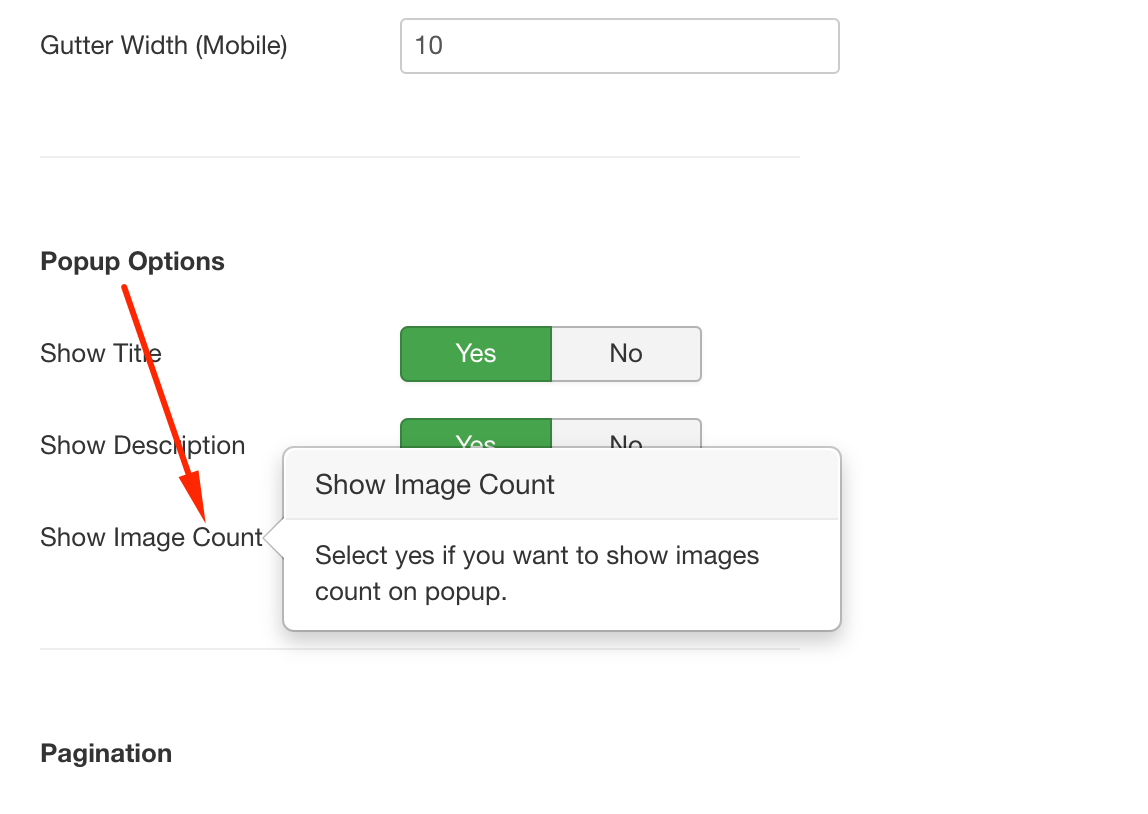Image resolution: width=1148 pixels, height=814 pixels.
Task: Click the tooltip header titled Show Image Count
Action: 435,485
